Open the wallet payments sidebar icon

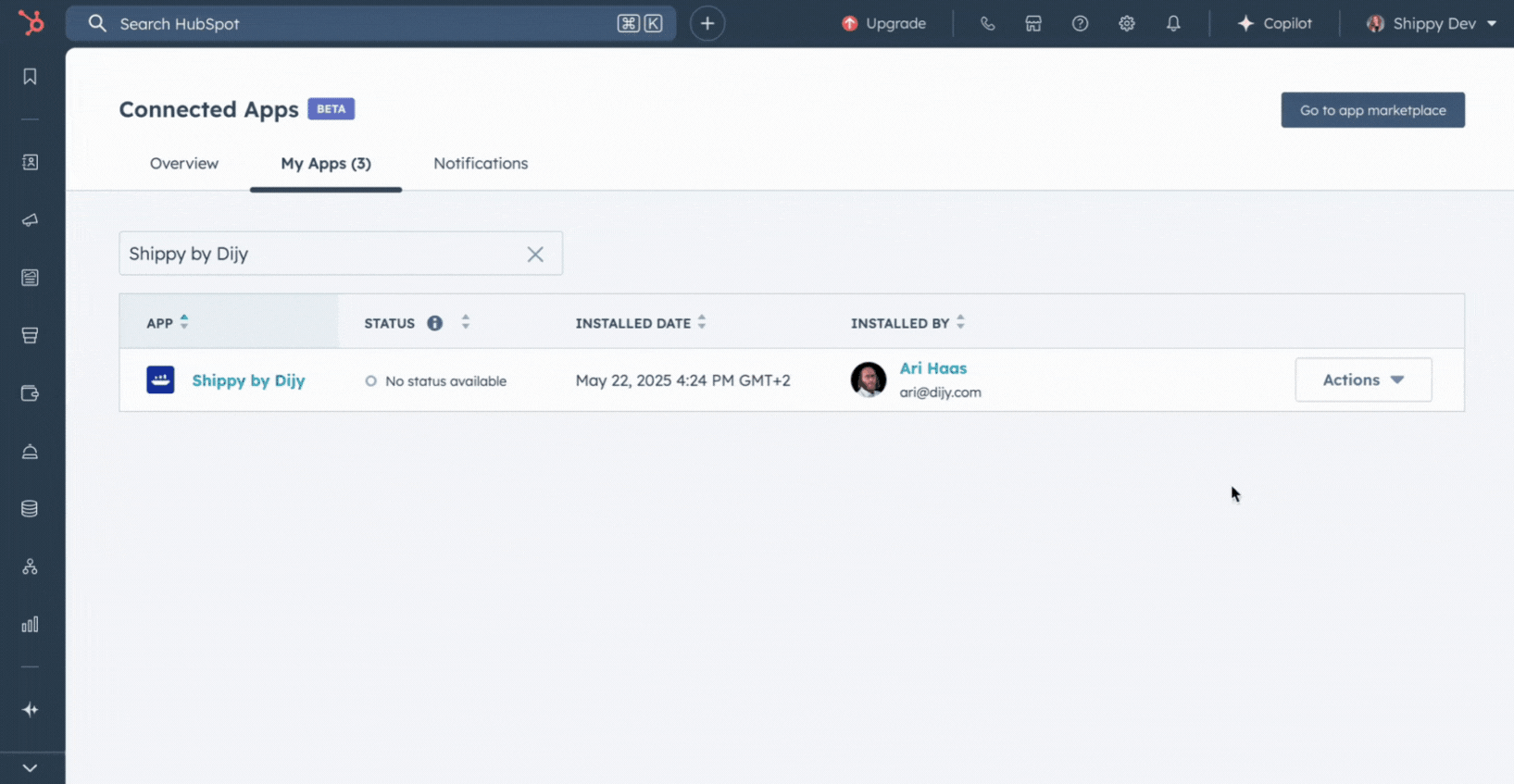coord(30,393)
